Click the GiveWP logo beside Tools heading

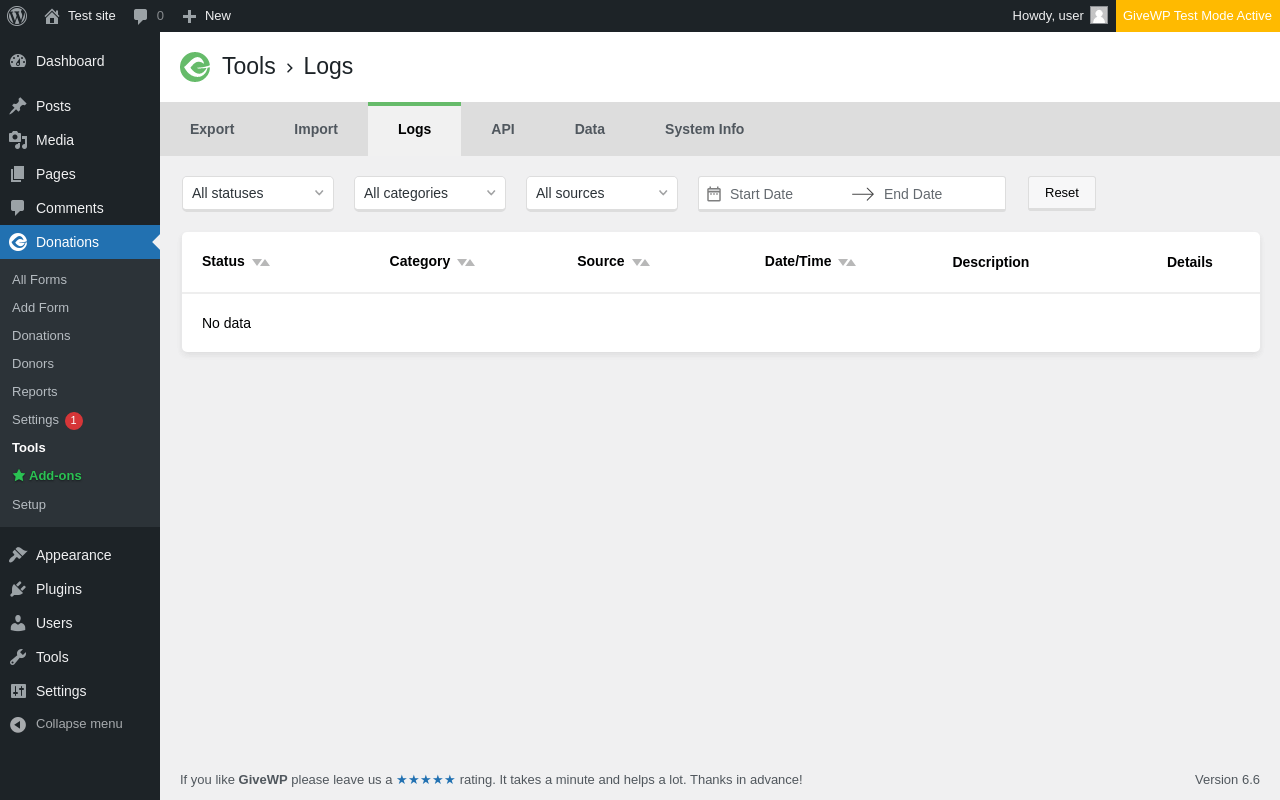pyautogui.click(x=195, y=67)
